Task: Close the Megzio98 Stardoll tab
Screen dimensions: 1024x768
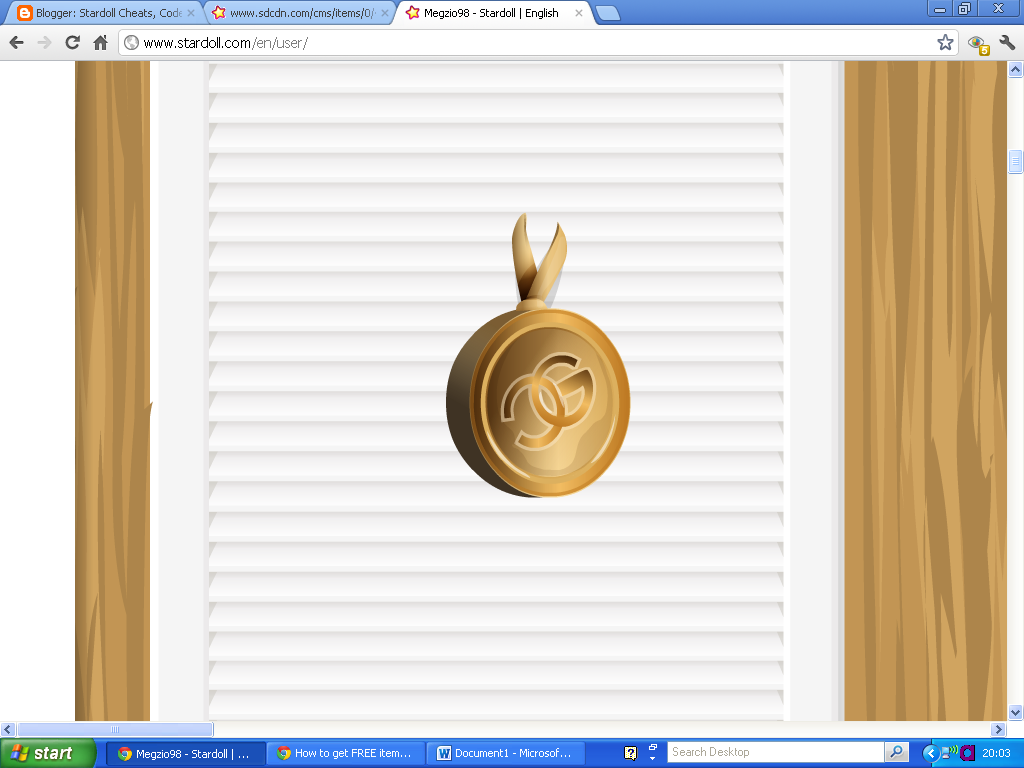Action: tap(579, 13)
